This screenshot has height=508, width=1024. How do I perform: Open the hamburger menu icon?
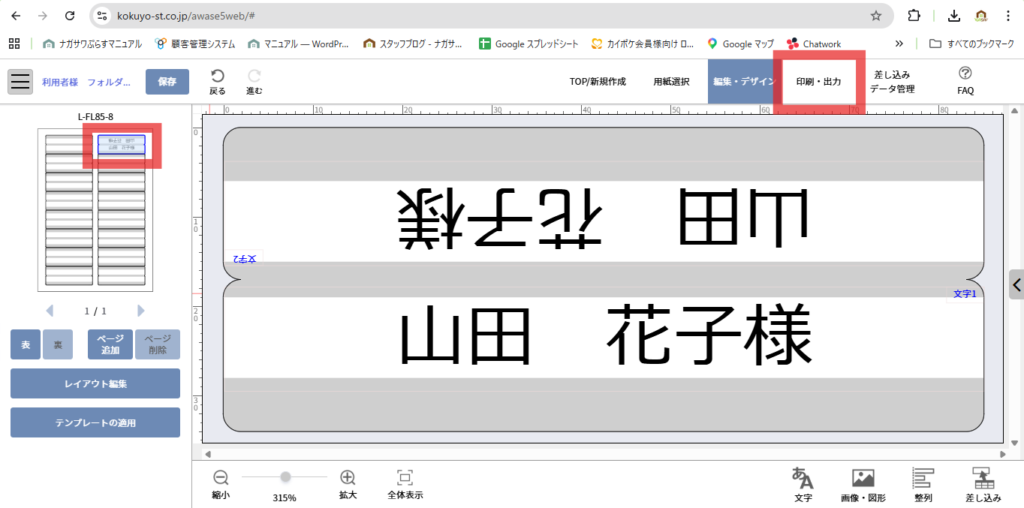20,81
